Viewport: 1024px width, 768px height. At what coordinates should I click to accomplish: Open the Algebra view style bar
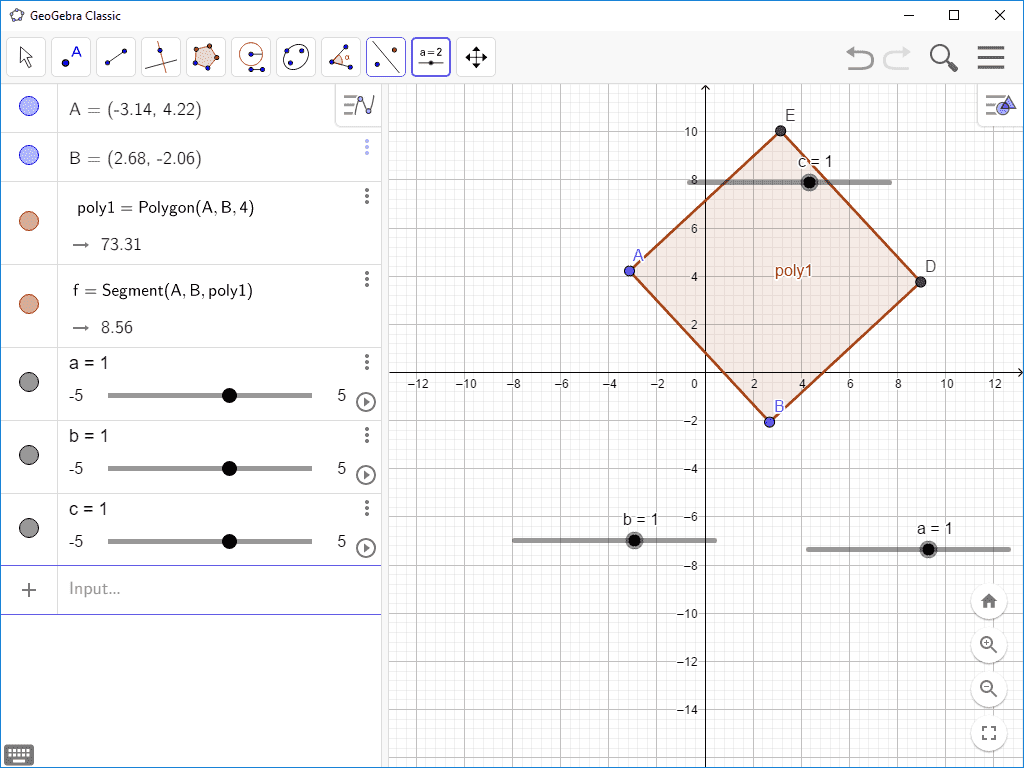(x=359, y=104)
